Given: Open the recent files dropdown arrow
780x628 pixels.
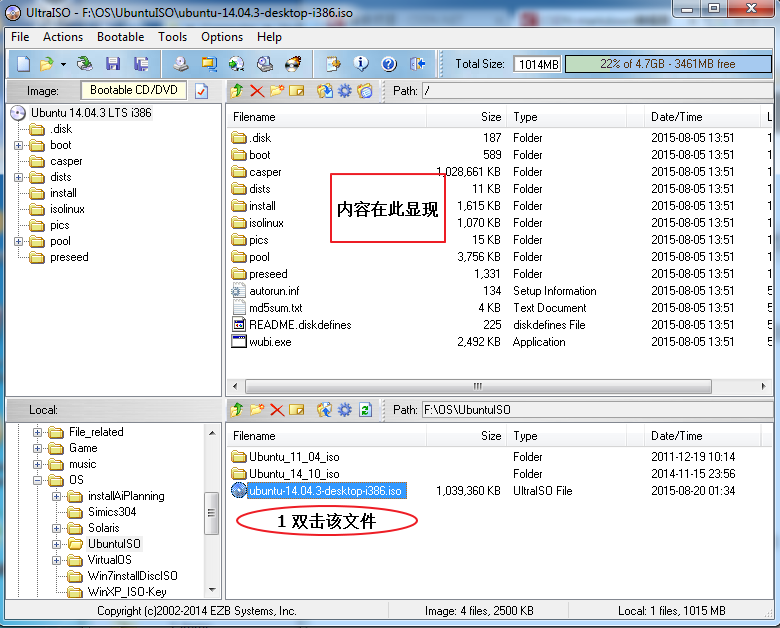Looking at the screenshot, I should click(63, 64).
